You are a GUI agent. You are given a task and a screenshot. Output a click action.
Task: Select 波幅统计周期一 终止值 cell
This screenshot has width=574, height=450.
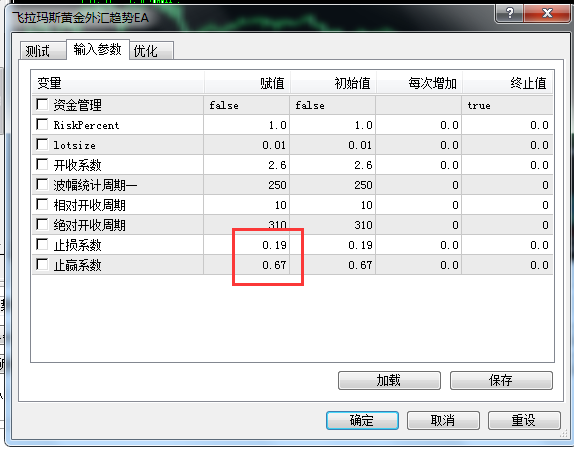click(507, 185)
